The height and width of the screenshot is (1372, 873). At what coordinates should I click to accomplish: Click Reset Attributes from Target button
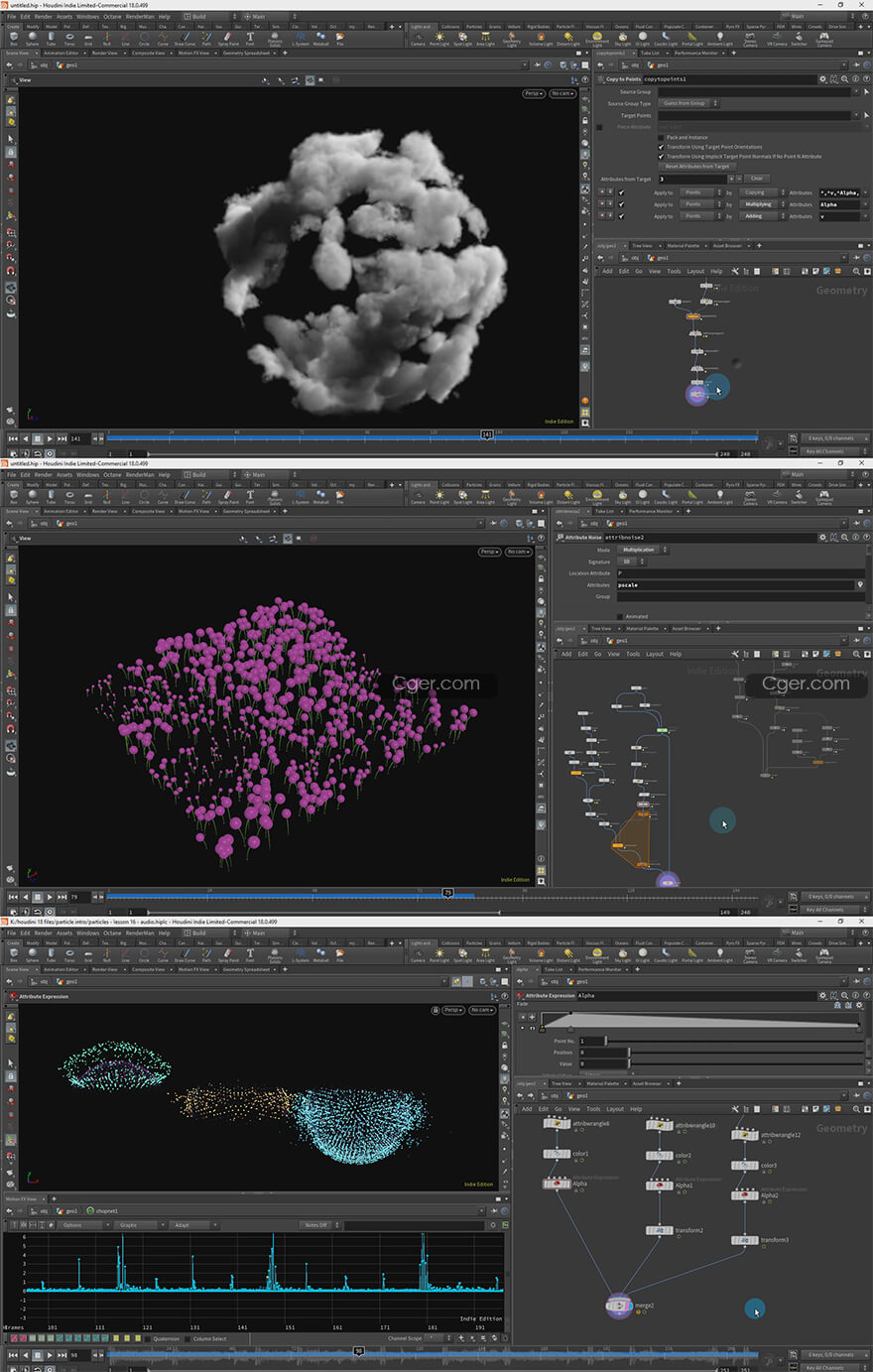[696, 167]
